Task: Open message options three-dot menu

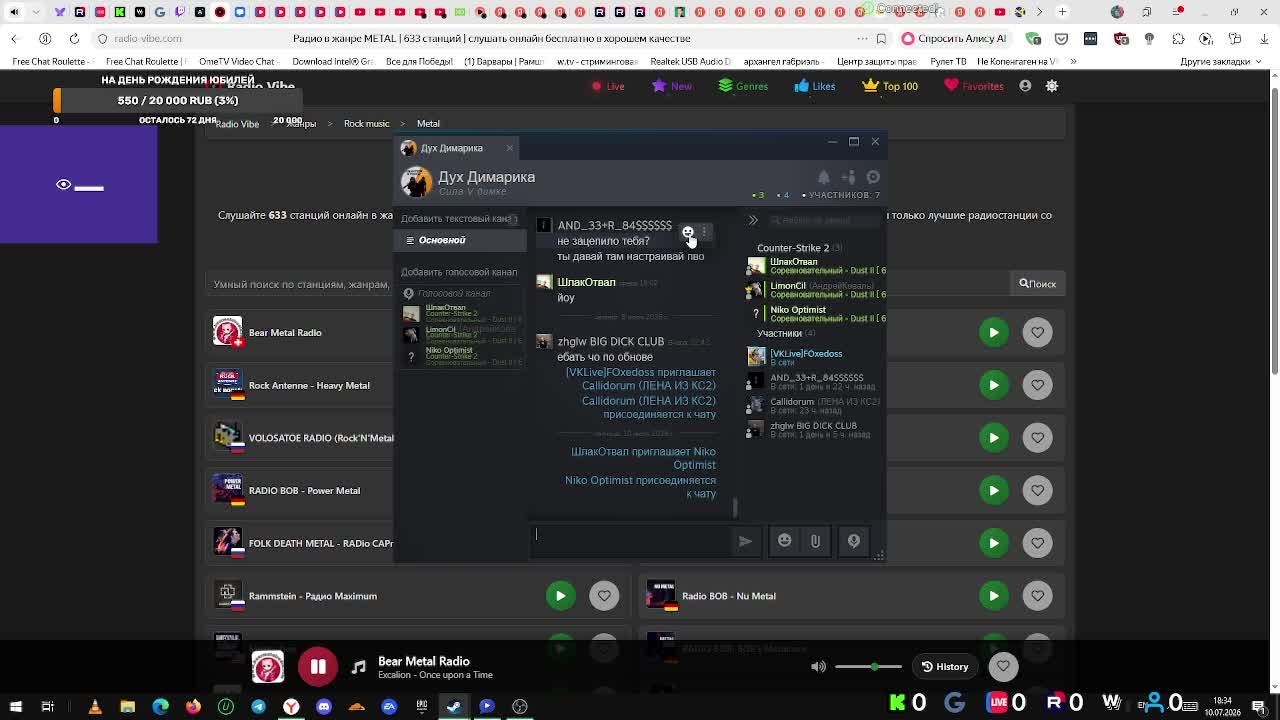Action: pyautogui.click(x=705, y=232)
